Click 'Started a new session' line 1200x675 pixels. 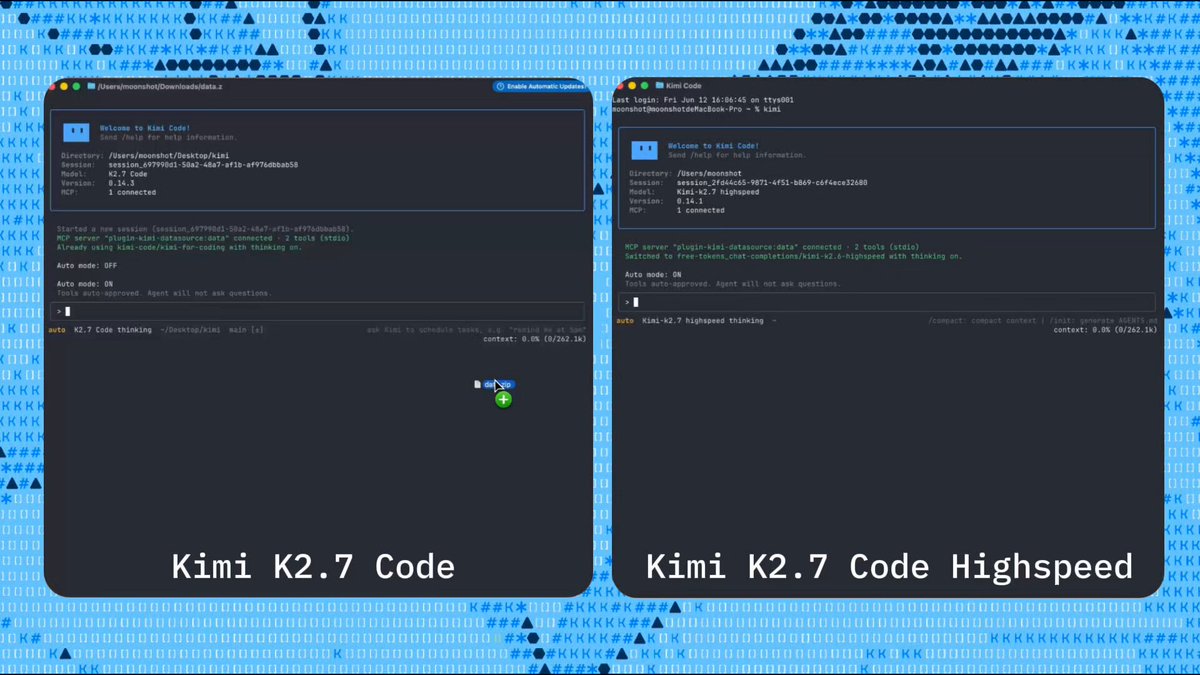(203, 229)
